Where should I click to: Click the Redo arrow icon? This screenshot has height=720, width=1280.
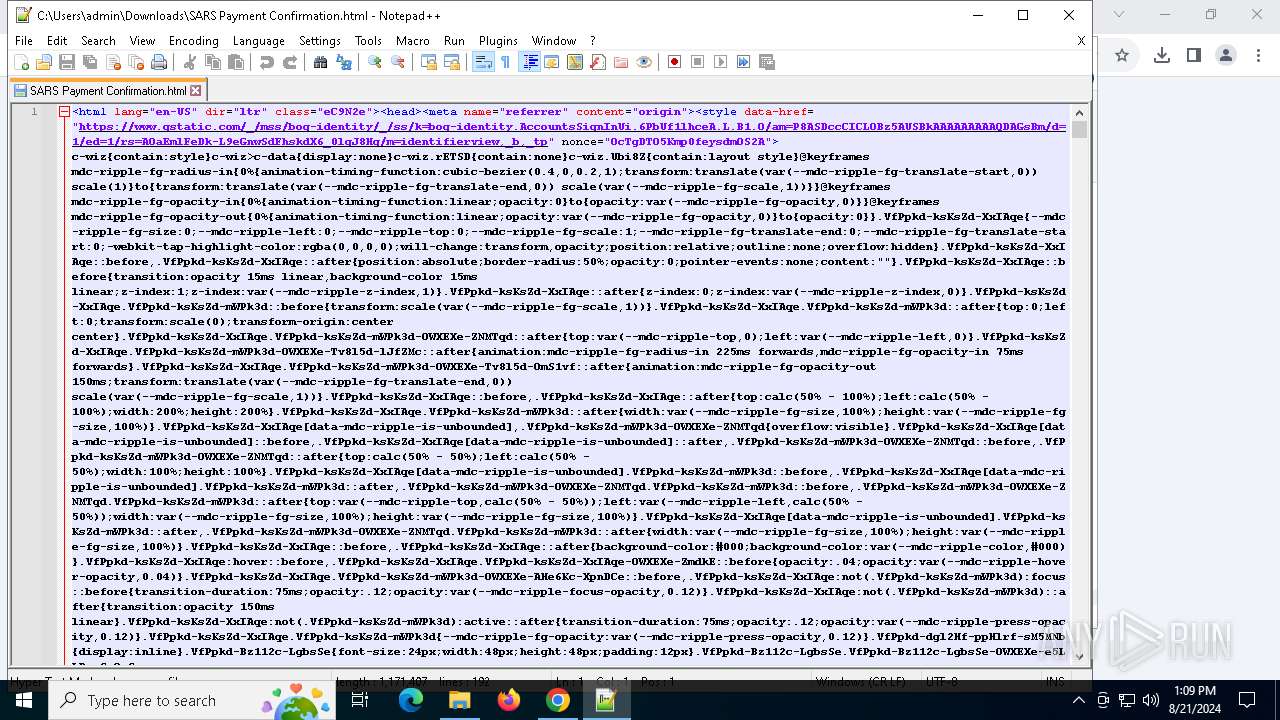[x=289, y=62]
